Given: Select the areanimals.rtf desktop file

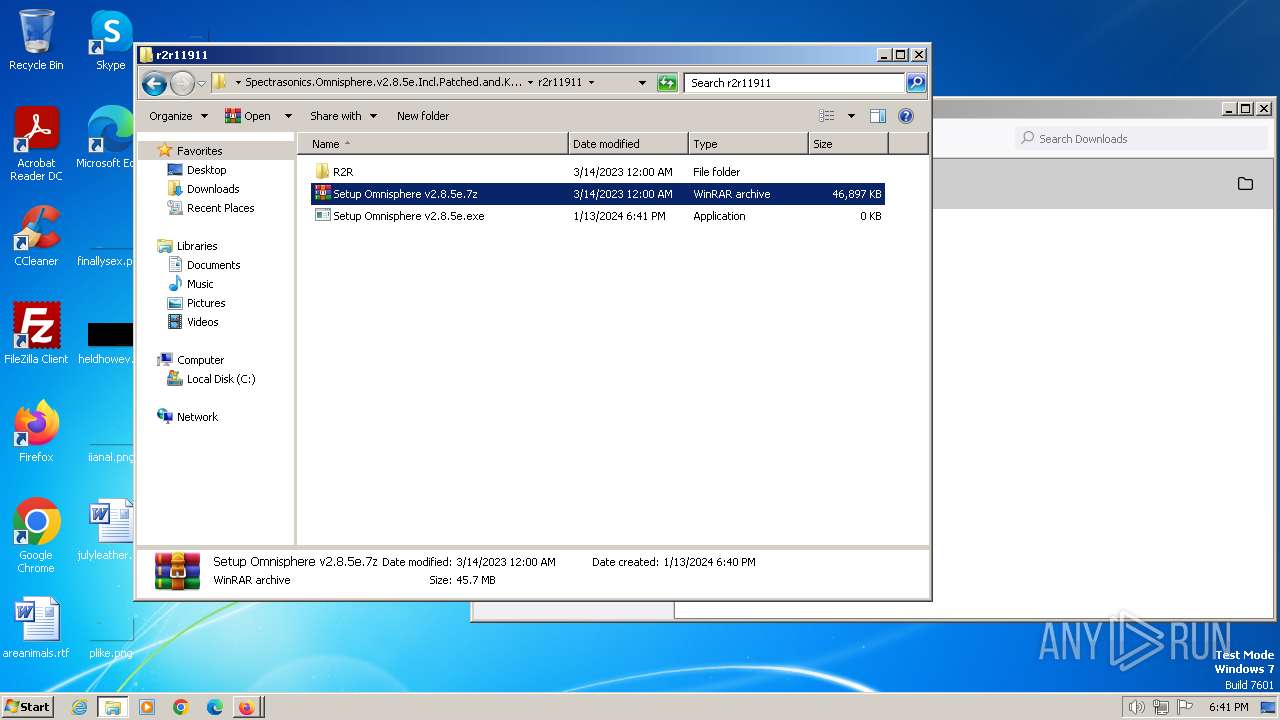Looking at the screenshot, I should point(36,628).
